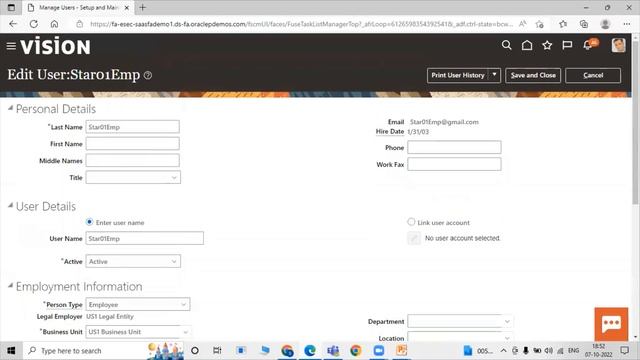Click the Hire Date label
This screenshot has height=360, width=640.
point(390,131)
